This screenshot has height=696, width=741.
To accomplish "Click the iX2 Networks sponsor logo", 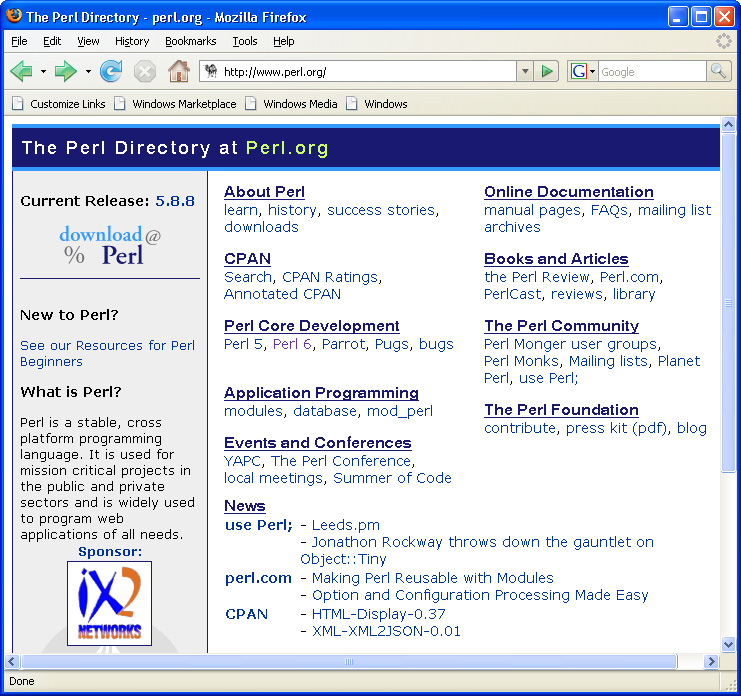I will point(109,603).
